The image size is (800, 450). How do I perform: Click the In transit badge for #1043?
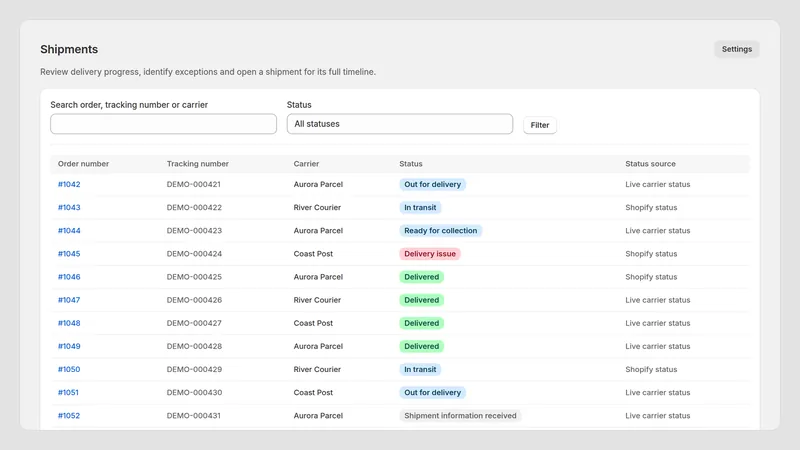click(420, 208)
